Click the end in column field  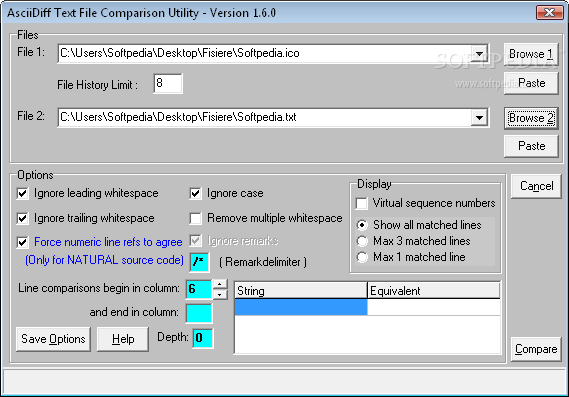tap(199, 314)
